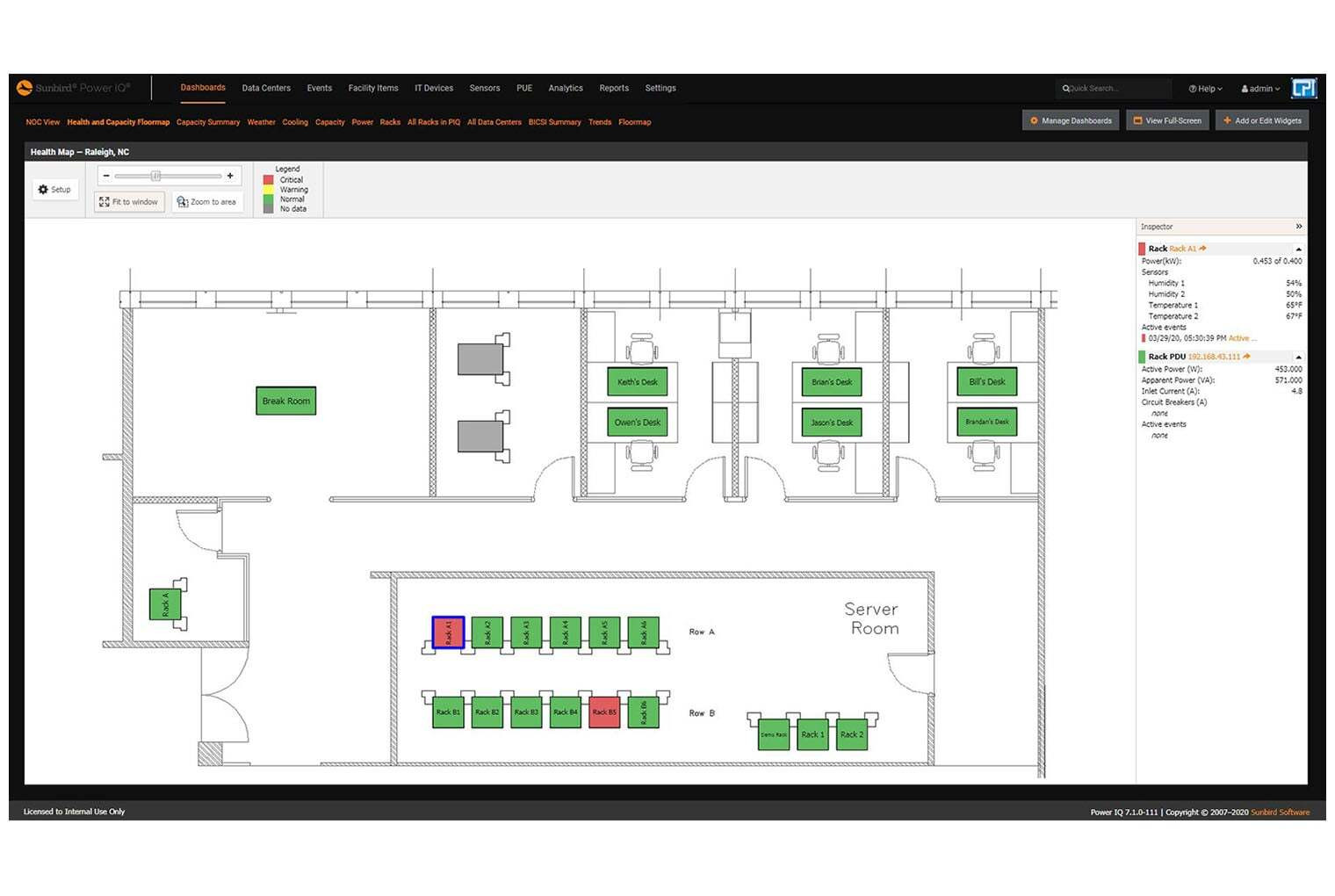Collapse the Rack PDU inspector section
Image resolution: width=1335 pixels, height=896 pixels.
pyautogui.click(x=1299, y=358)
